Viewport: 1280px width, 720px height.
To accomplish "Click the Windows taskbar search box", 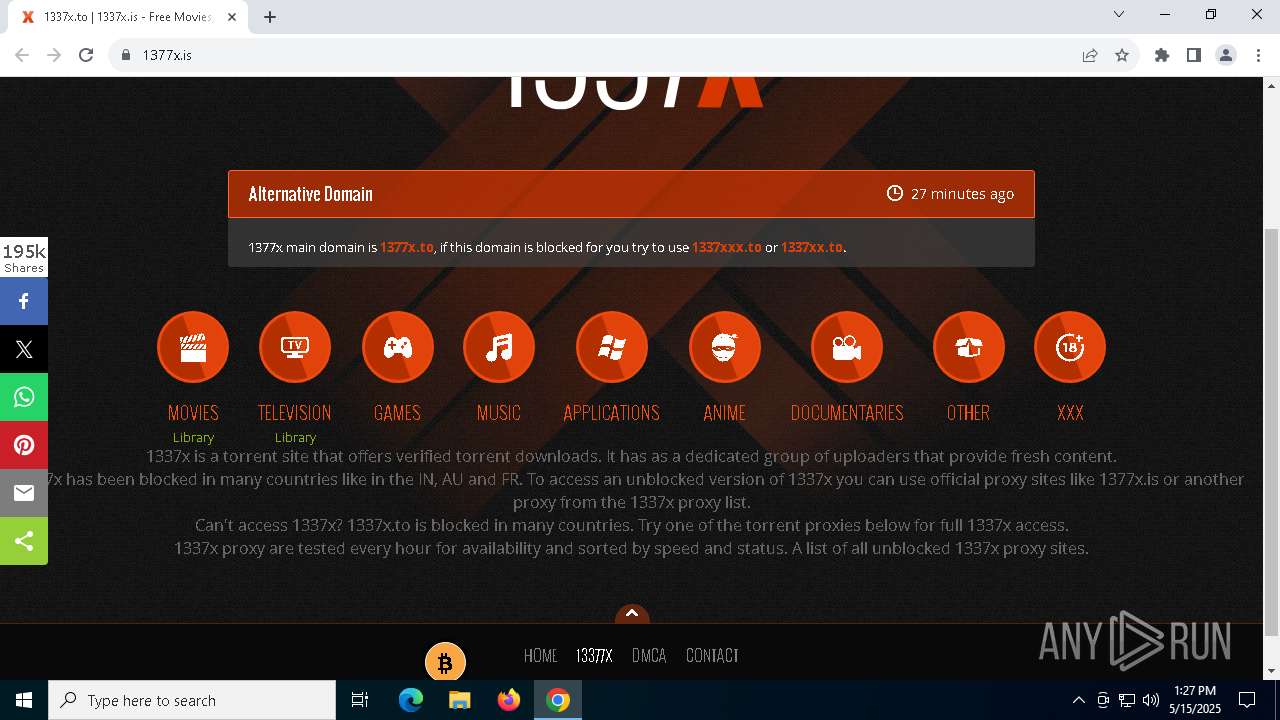I will 192,700.
